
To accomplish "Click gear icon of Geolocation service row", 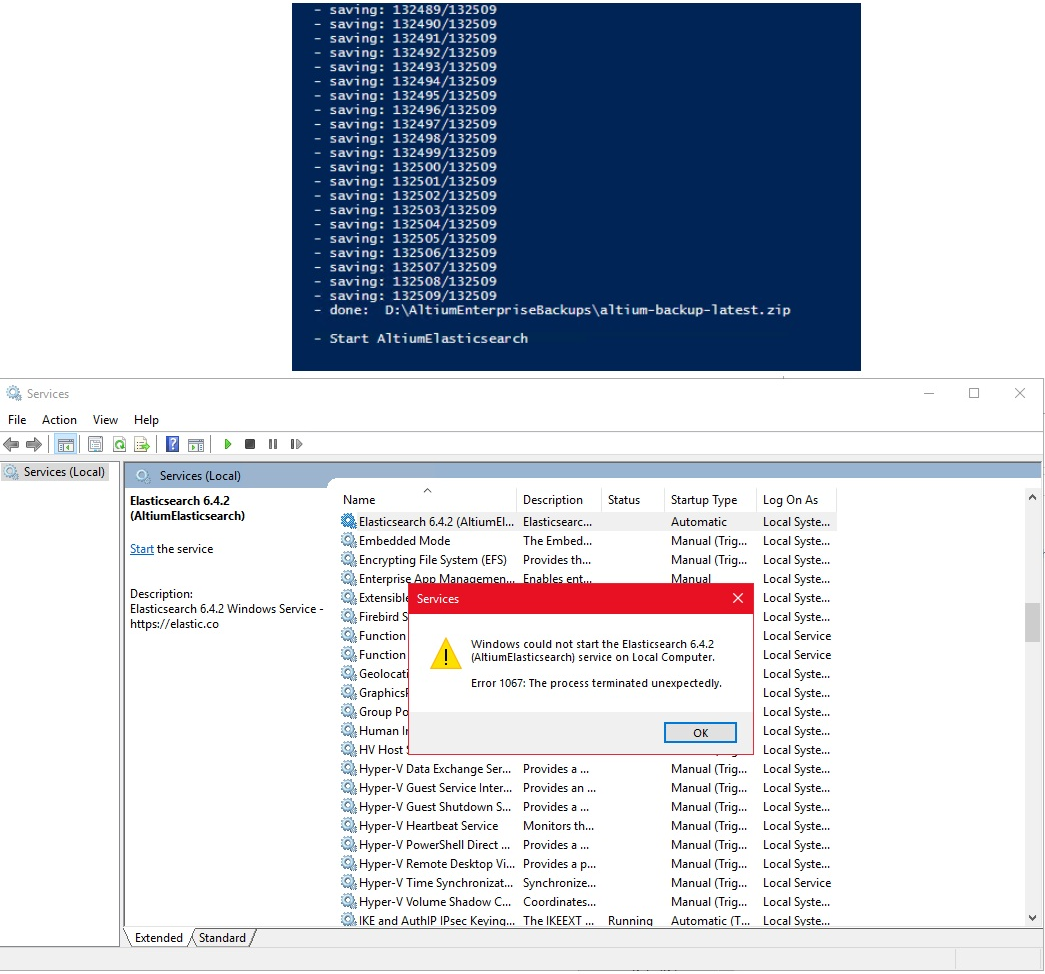I will (349, 673).
